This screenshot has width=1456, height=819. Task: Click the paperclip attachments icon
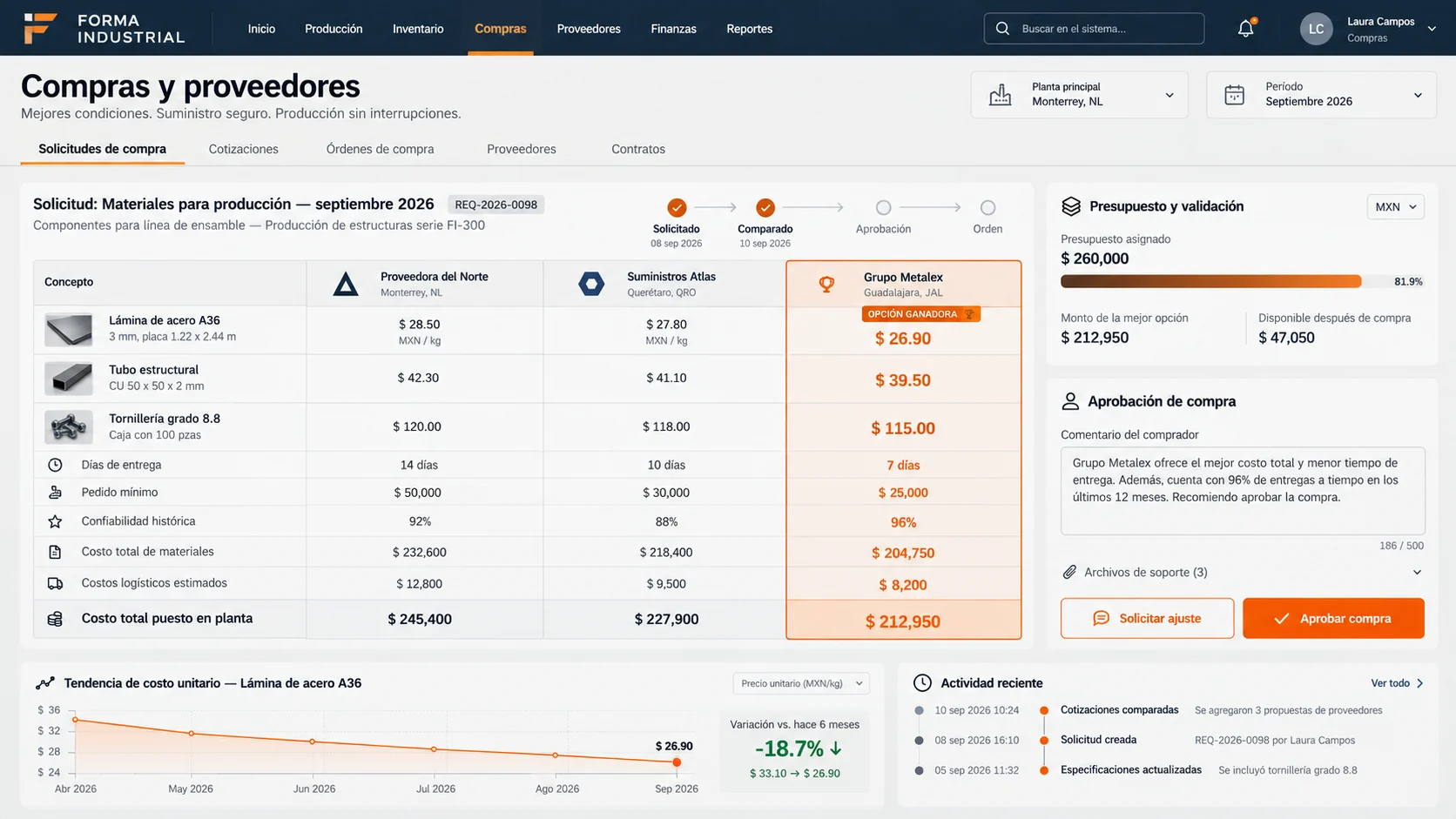(x=1069, y=572)
